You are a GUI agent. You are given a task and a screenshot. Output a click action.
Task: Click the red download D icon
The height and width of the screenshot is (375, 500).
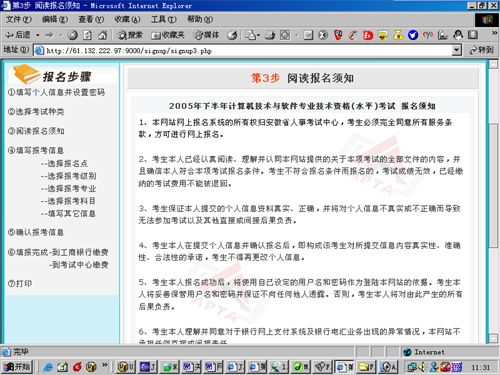368,35
